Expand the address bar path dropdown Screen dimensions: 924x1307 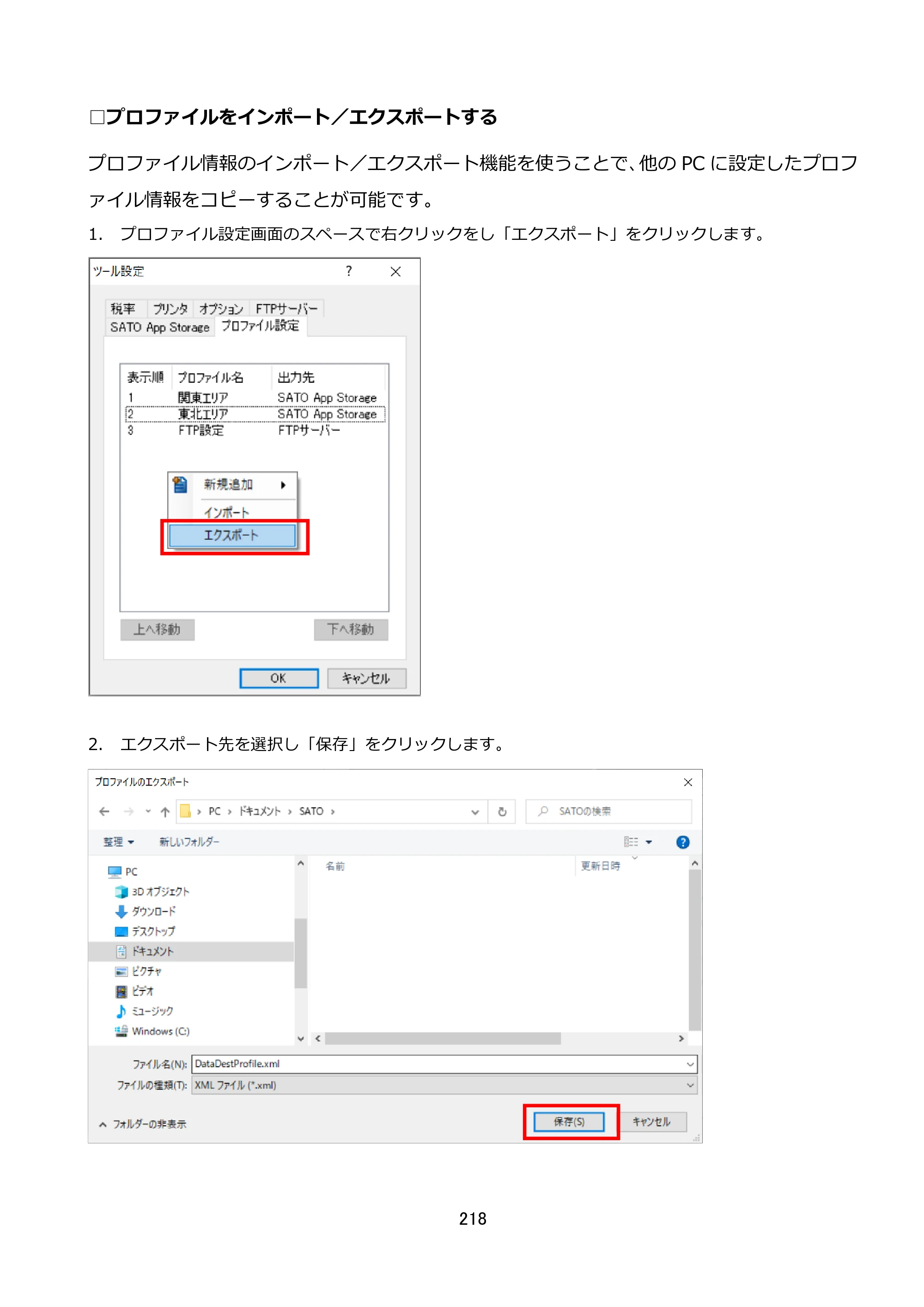click(x=475, y=812)
